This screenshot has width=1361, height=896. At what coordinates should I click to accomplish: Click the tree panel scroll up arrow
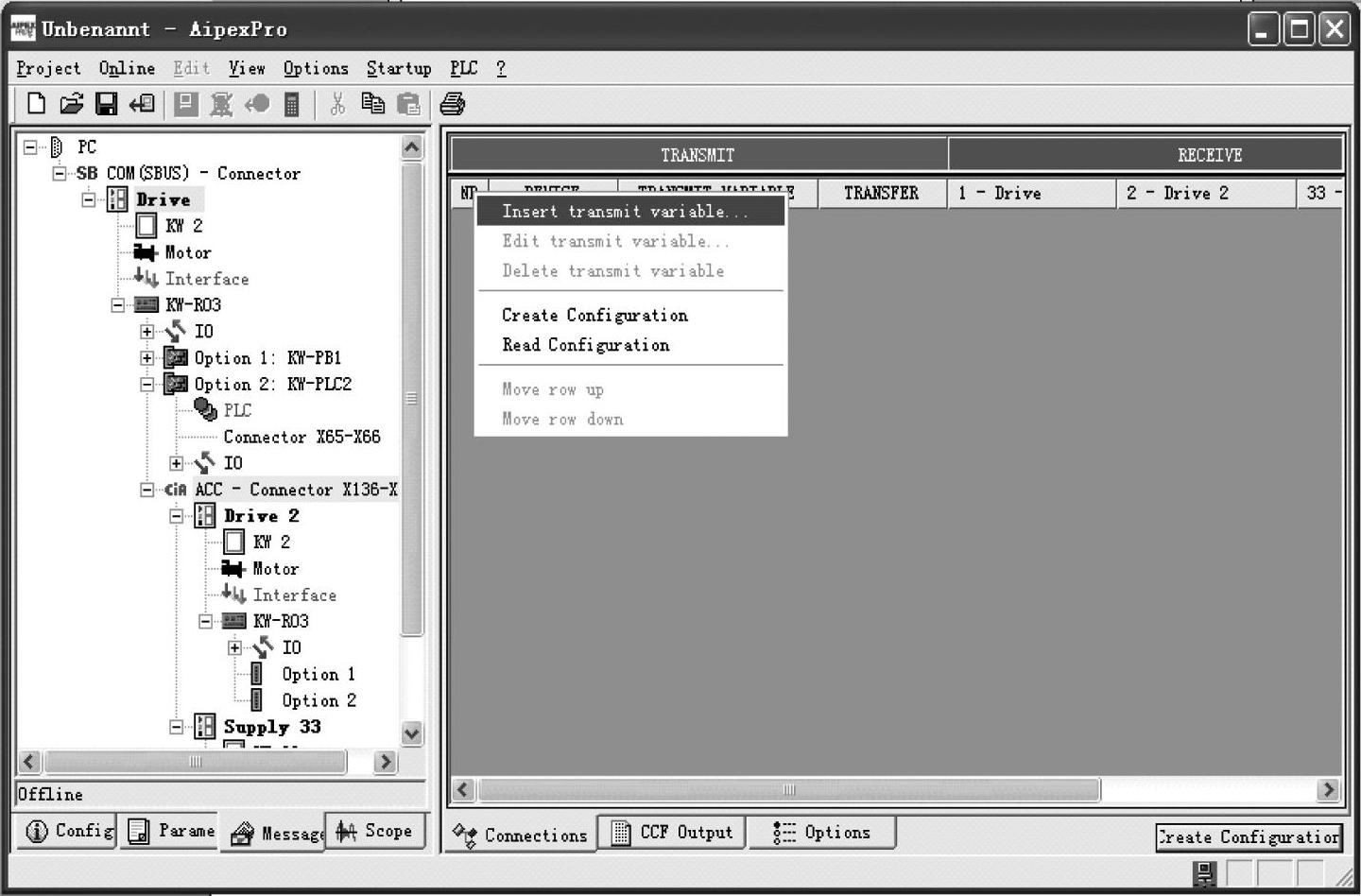[412, 146]
